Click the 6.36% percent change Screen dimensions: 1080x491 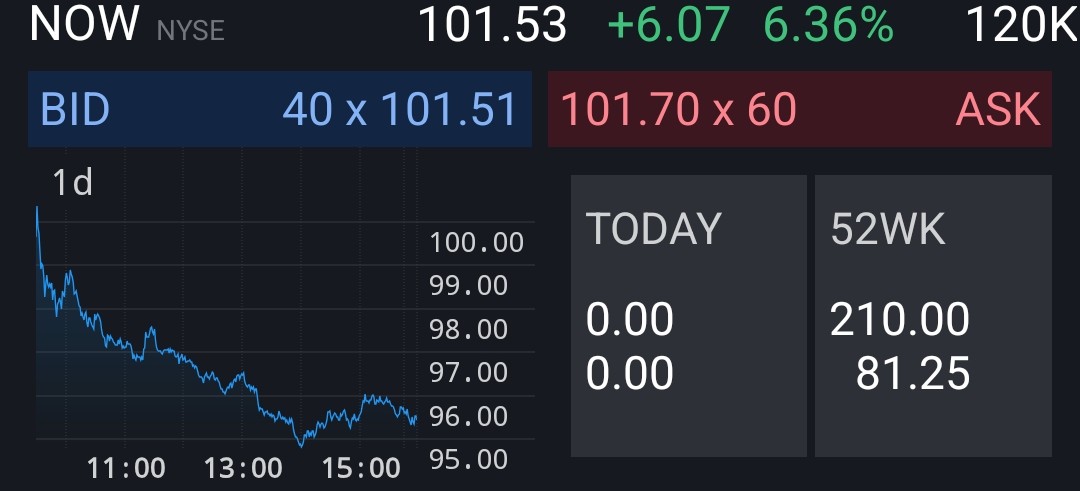click(x=829, y=25)
